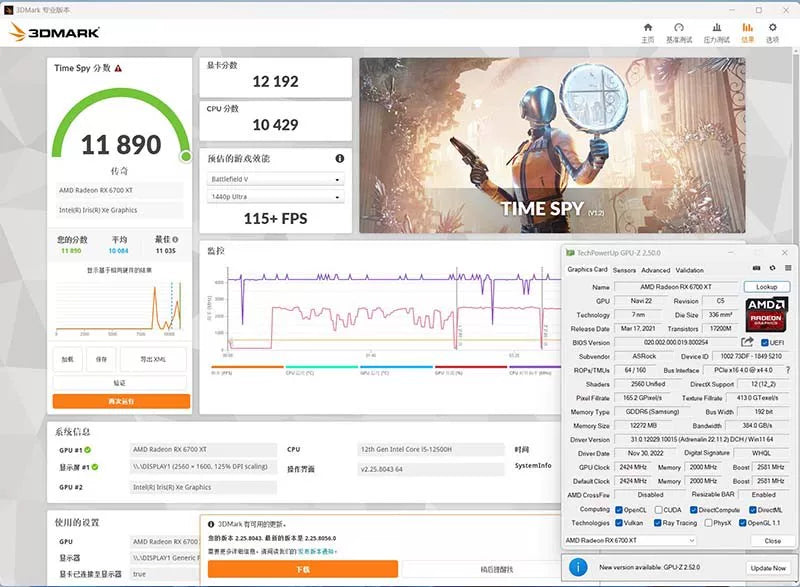
Task: Expand the AMD Radeon RX 6700 XT GPU selector
Action: [630, 540]
